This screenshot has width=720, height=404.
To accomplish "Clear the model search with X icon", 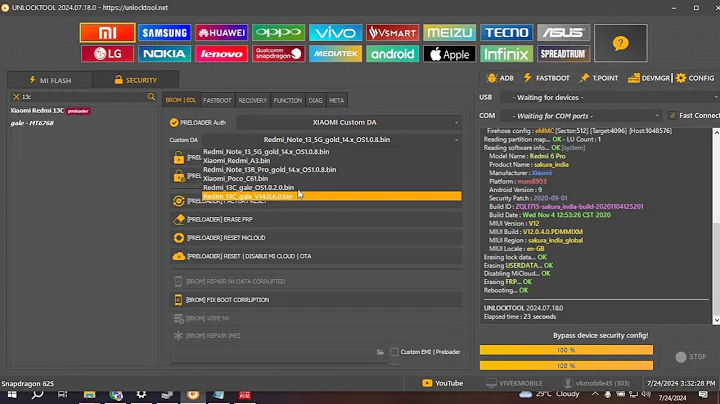I will point(16,97).
